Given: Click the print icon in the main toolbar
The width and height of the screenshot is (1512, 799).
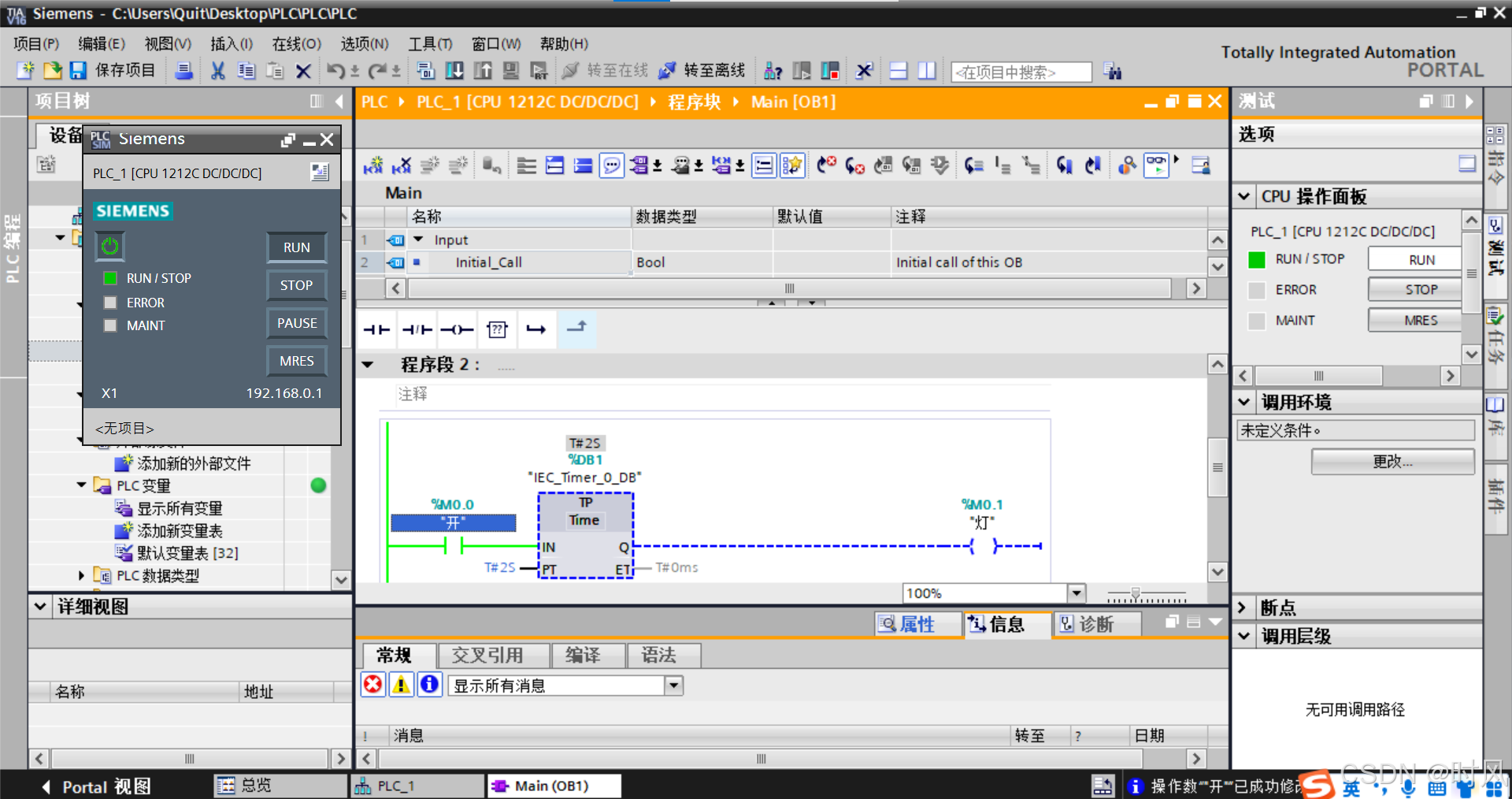Looking at the screenshot, I should click(183, 71).
